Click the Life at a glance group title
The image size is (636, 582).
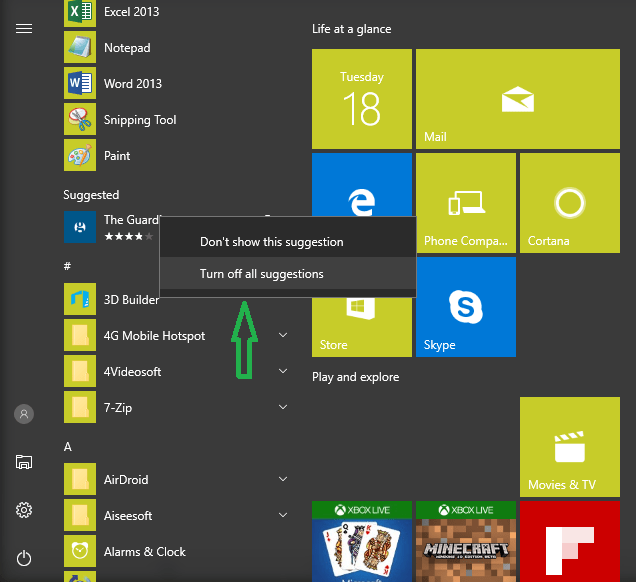(352, 29)
